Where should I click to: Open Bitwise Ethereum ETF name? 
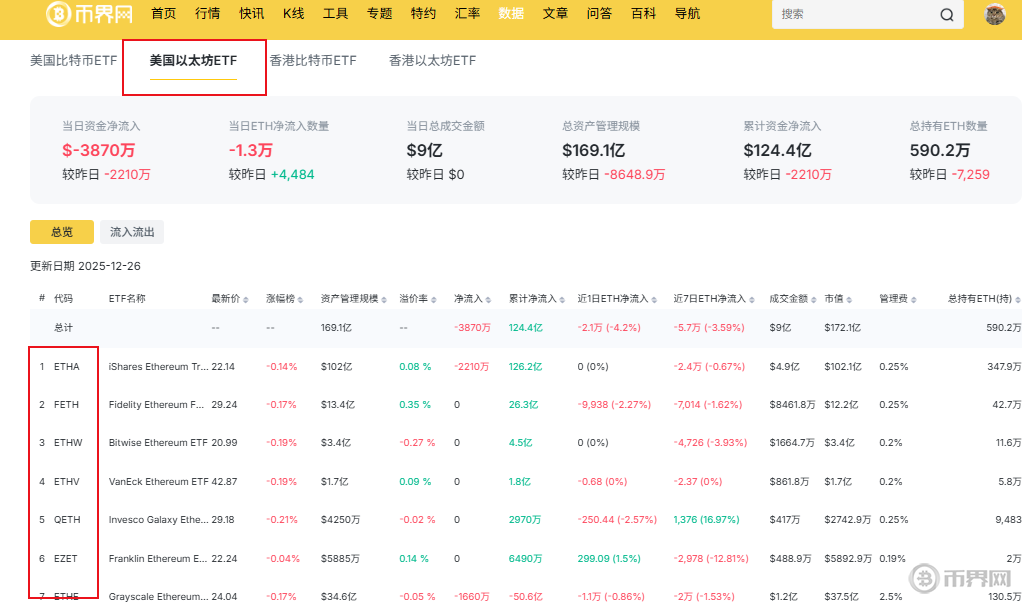pyautogui.click(x=158, y=442)
